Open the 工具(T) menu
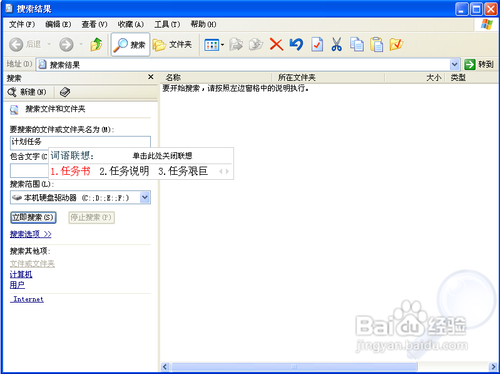500x374 pixels. (167, 24)
